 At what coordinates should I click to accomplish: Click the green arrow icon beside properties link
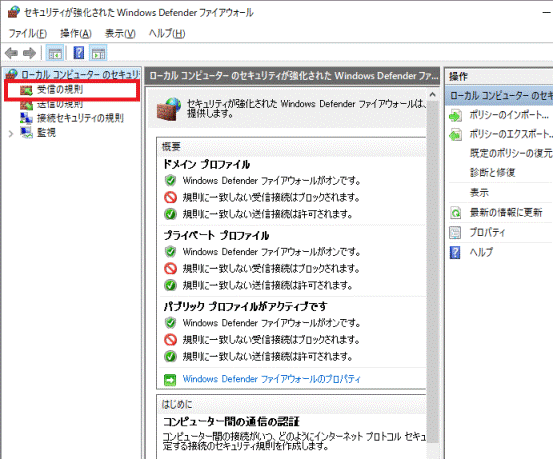point(170,380)
